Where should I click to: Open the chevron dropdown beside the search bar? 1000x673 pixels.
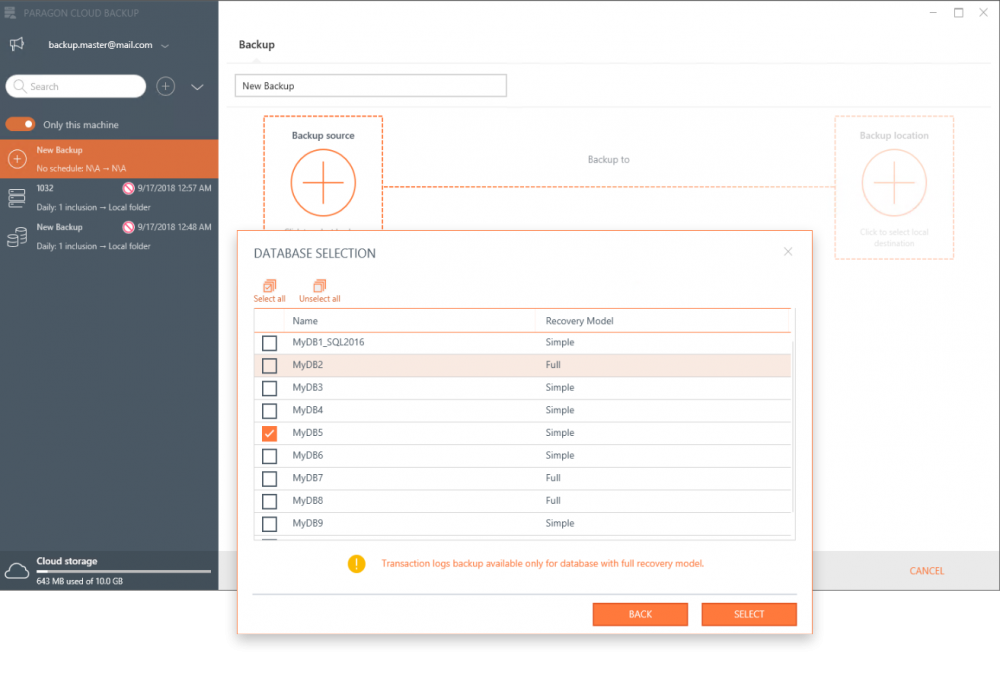[x=197, y=86]
